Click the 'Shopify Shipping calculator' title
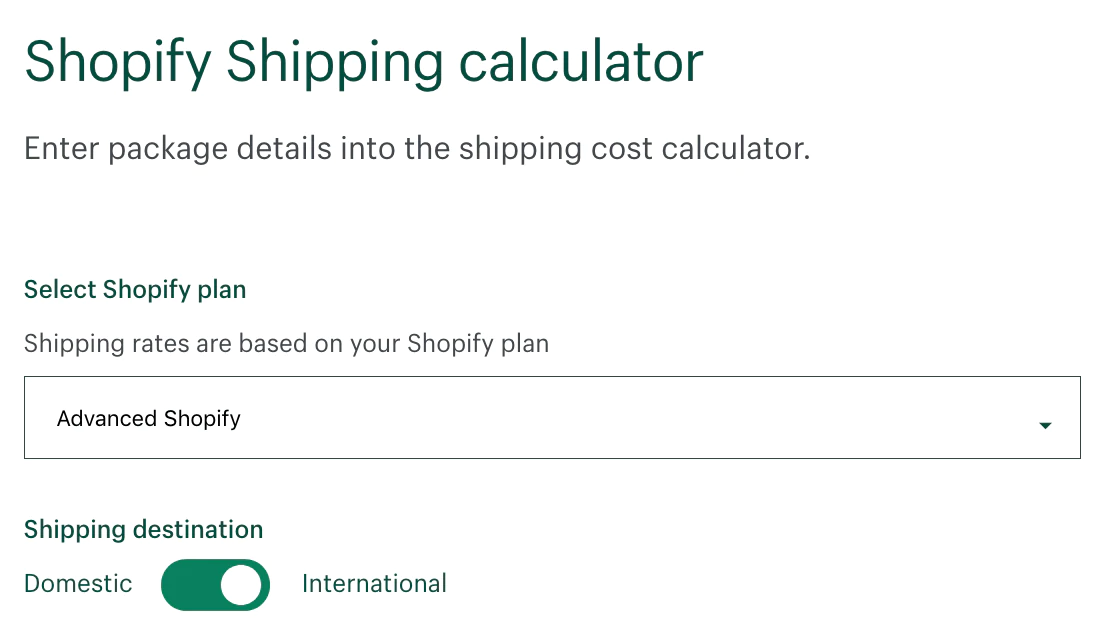 click(364, 62)
